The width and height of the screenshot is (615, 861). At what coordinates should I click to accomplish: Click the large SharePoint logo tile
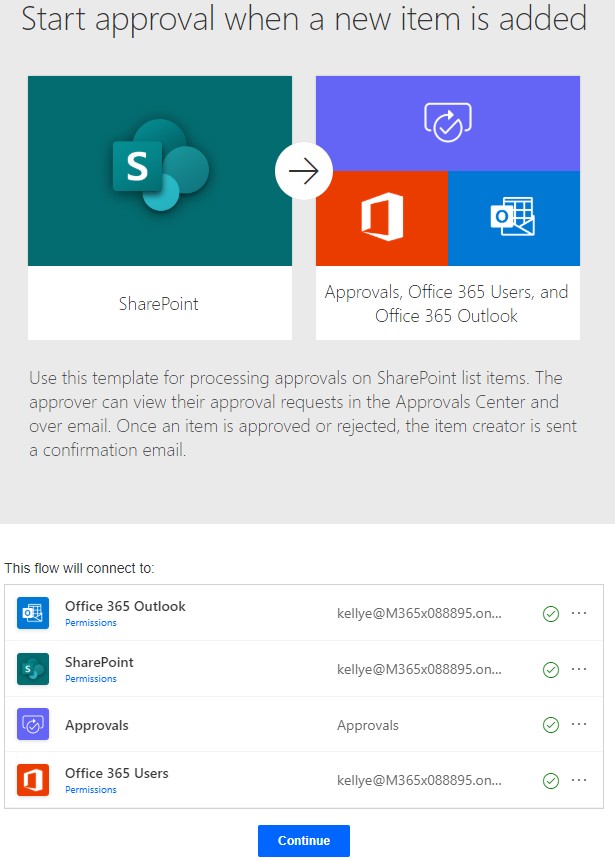point(160,171)
